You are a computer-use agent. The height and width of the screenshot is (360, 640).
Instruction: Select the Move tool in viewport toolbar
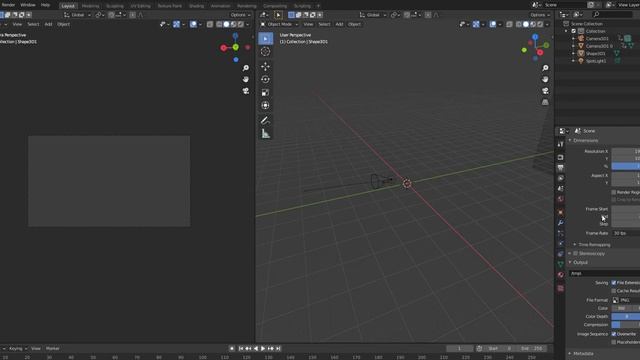[265, 66]
